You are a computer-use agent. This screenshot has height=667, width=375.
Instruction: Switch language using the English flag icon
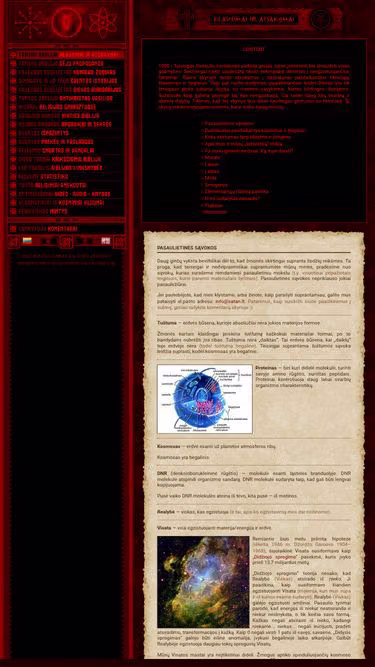coord(106,241)
